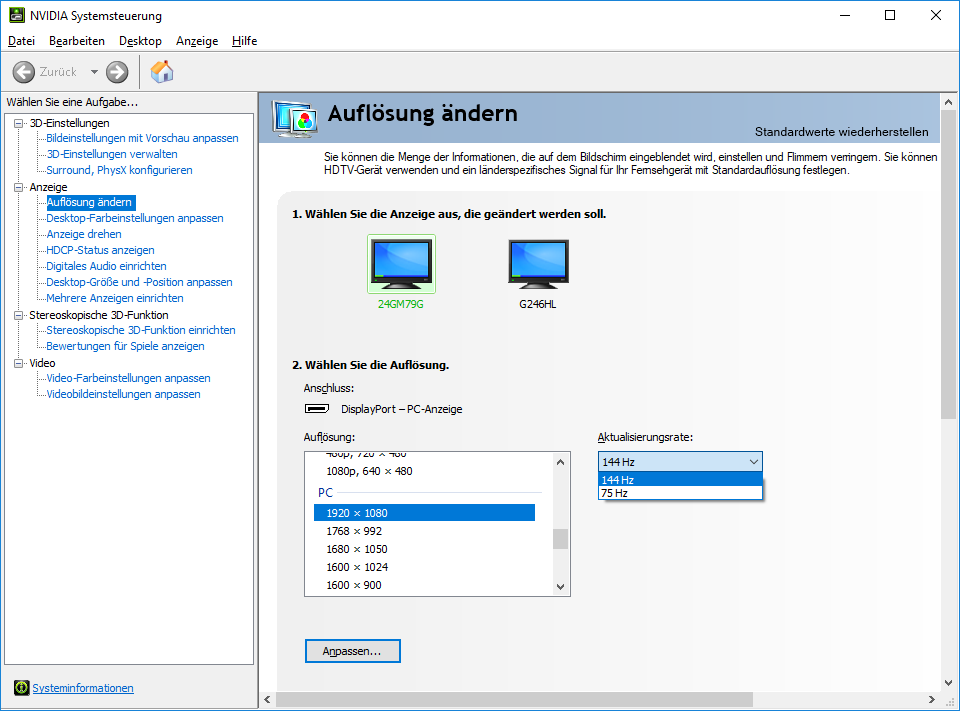This screenshot has width=961, height=711.
Task: Select the 24GM79G monitor icon
Action: click(401, 264)
